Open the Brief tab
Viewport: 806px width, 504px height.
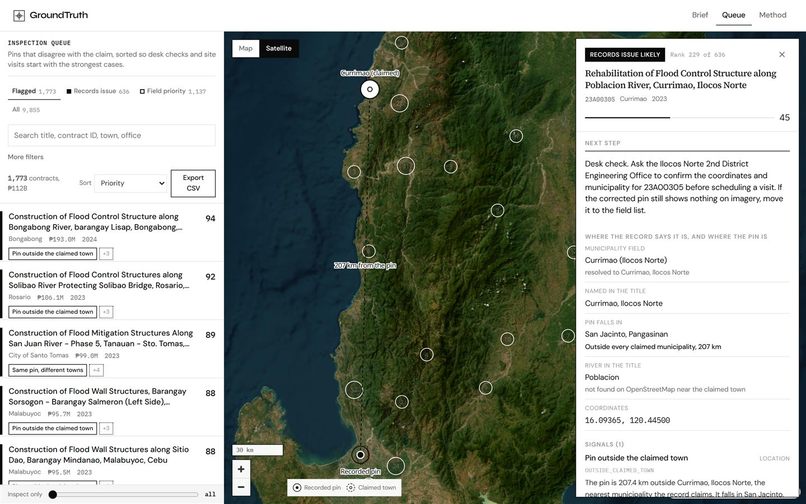click(700, 15)
